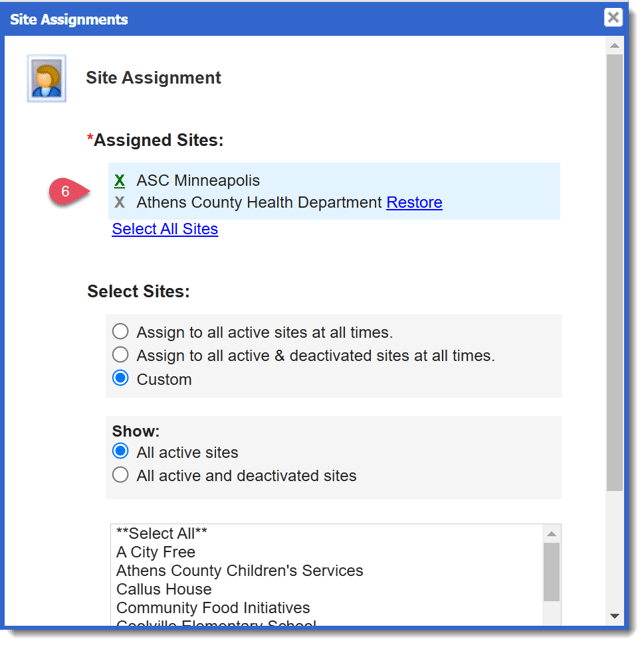Image resolution: width=644 pixels, height=645 pixels.
Task: Select A City Free from list
Action: pyautogui.click(x=156, y=552)
